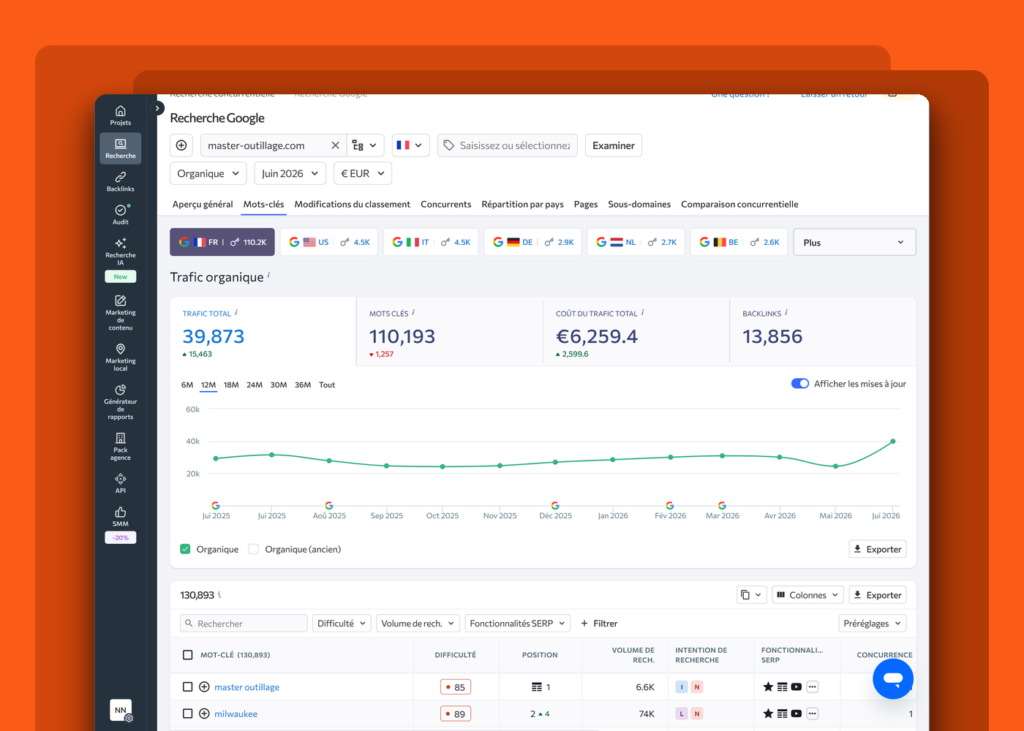Open the Volume de rech. filter
This screenshot has width=1024, height=731.
tap(418, 623)
